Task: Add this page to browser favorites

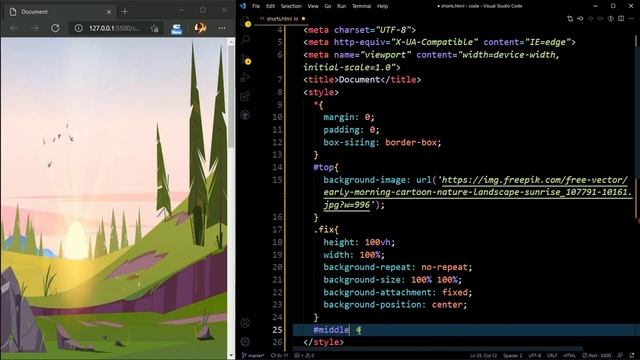Action: 154,28
